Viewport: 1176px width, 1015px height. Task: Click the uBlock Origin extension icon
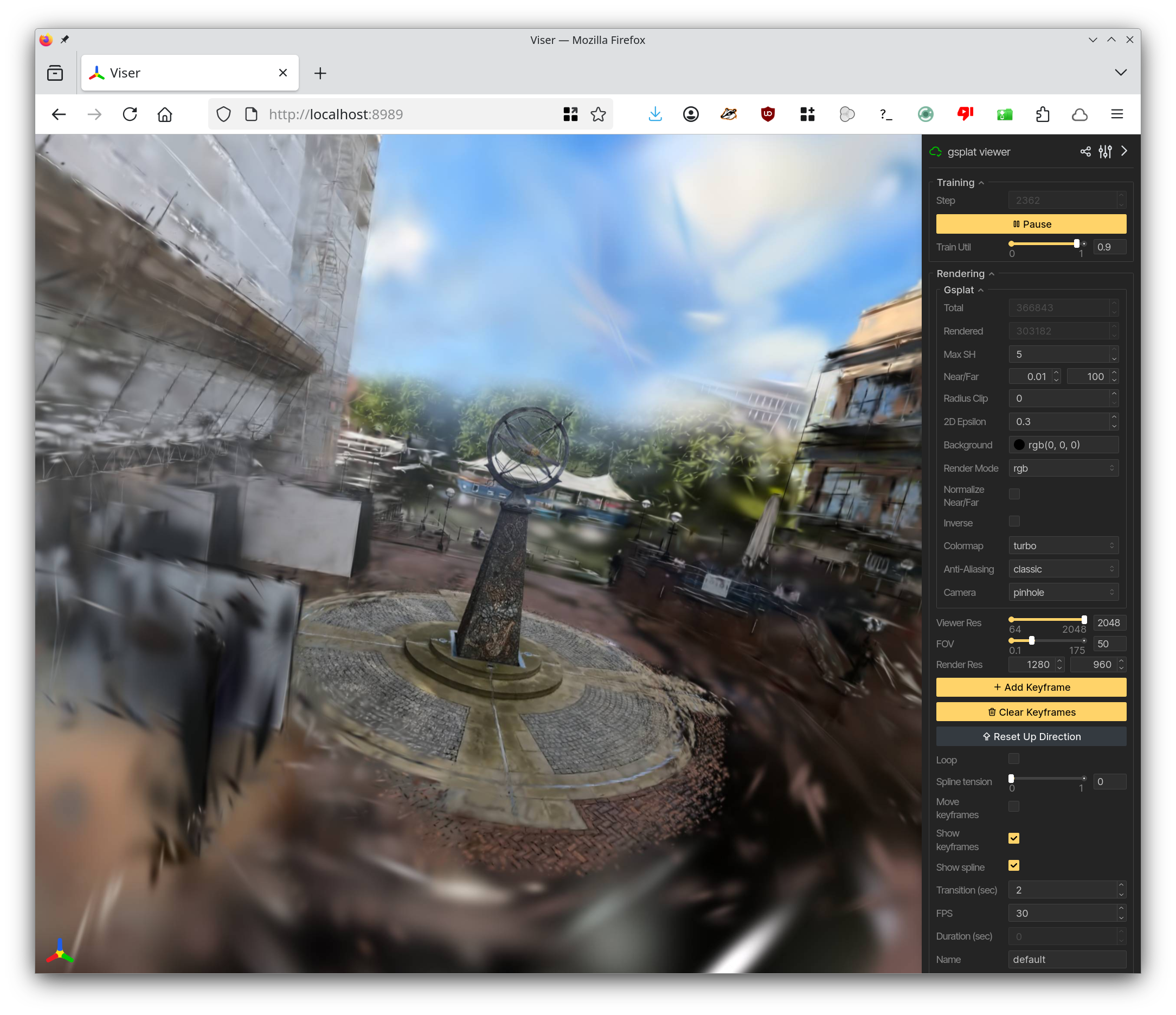pos(767,114)
